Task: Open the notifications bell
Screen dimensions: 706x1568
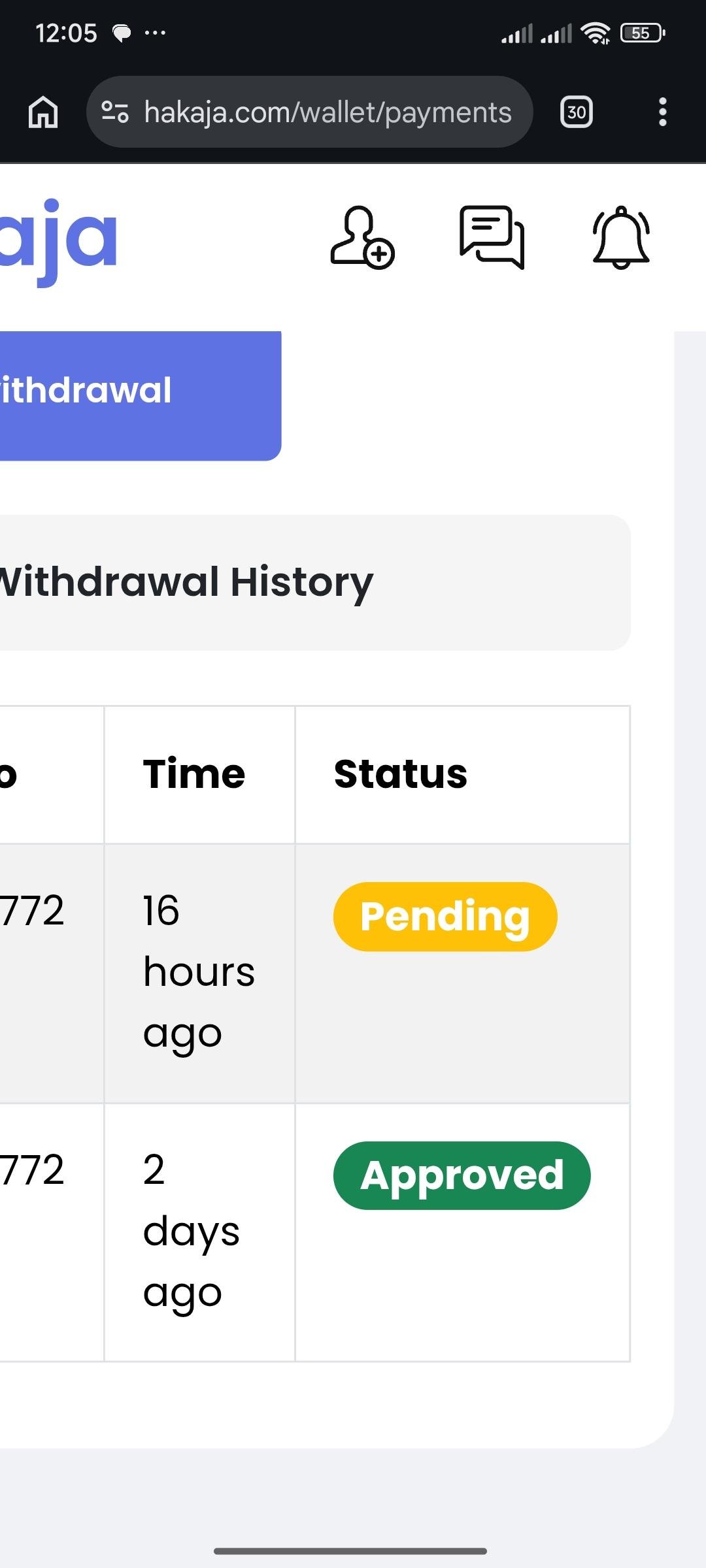Action: point(620,238)
